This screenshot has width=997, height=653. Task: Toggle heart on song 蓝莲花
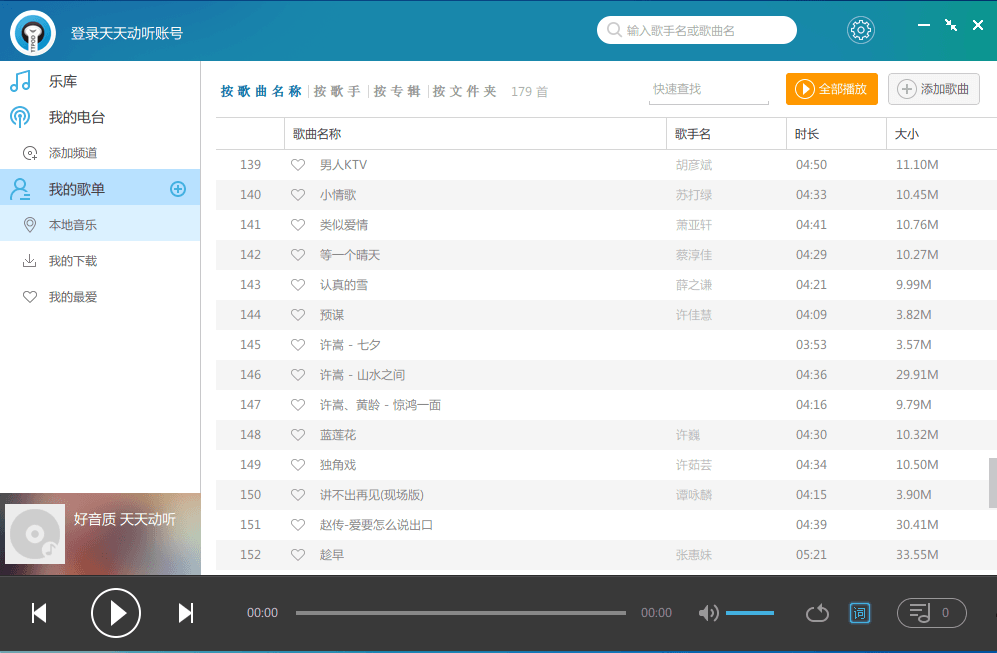coord(297,435)
